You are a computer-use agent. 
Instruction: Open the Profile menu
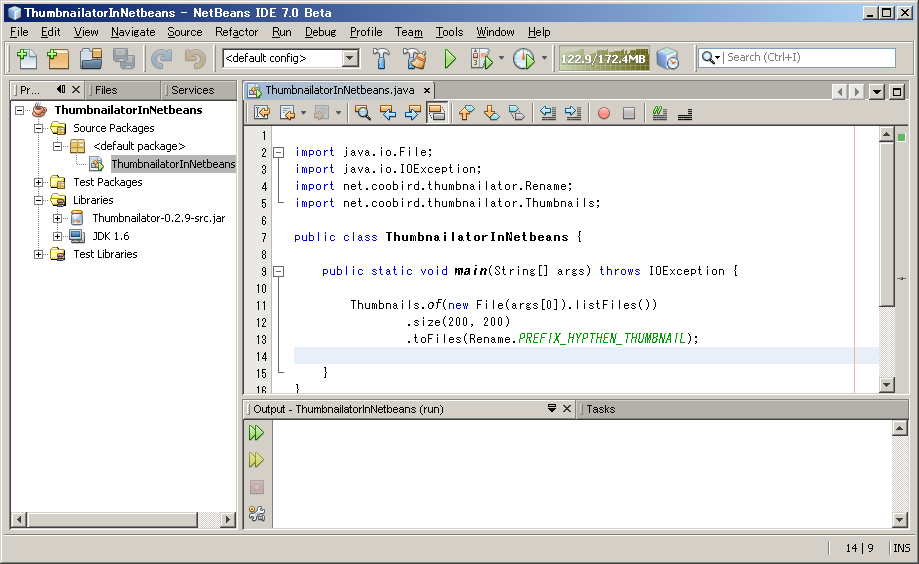(x=366, y=32)
